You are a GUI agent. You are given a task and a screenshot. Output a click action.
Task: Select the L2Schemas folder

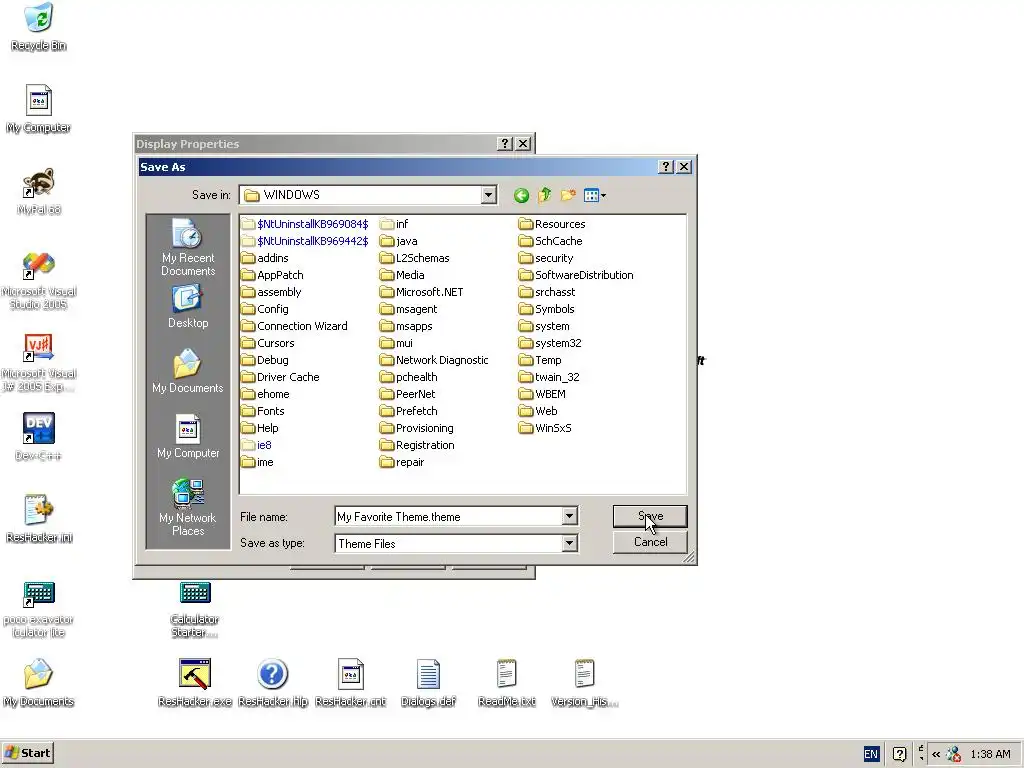pyautogui.click(x=414, y=258)
